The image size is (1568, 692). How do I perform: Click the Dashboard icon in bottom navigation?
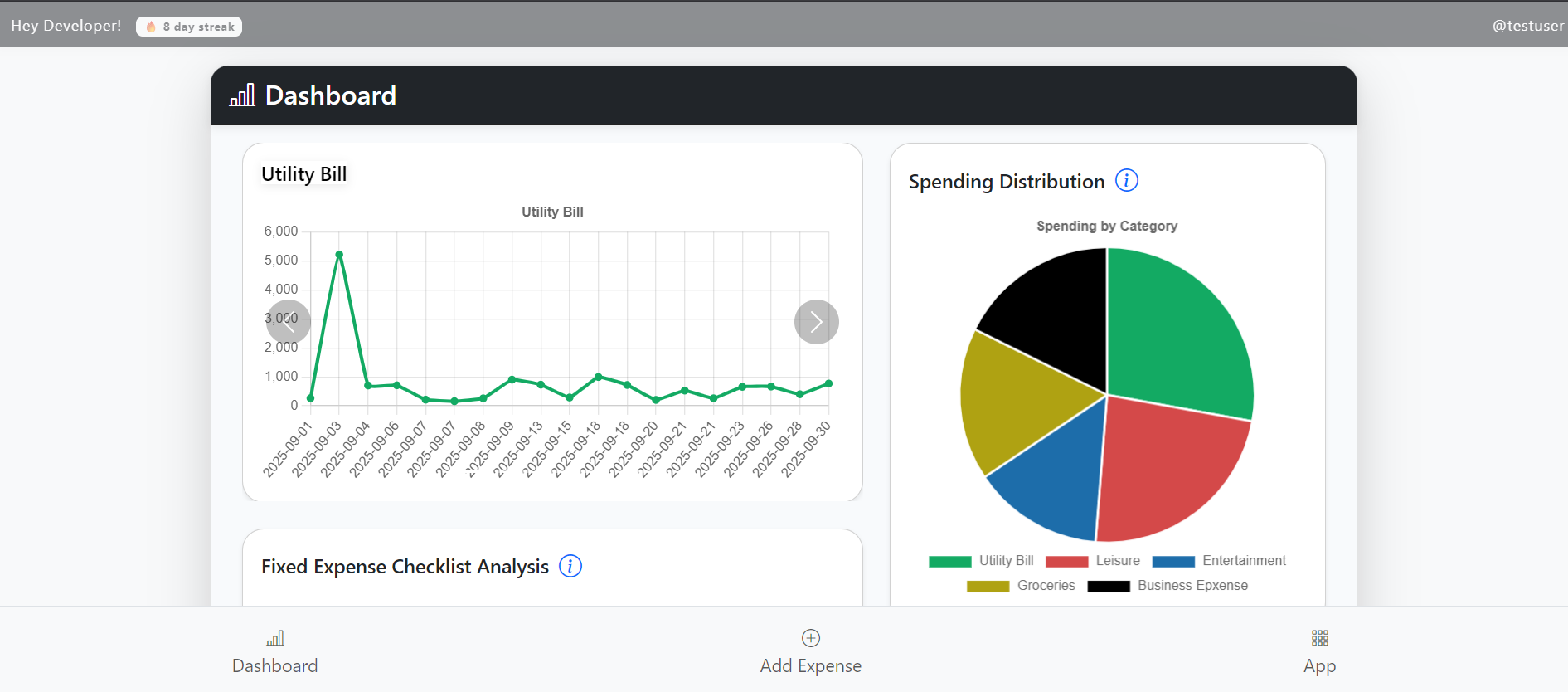coord(275,638)
